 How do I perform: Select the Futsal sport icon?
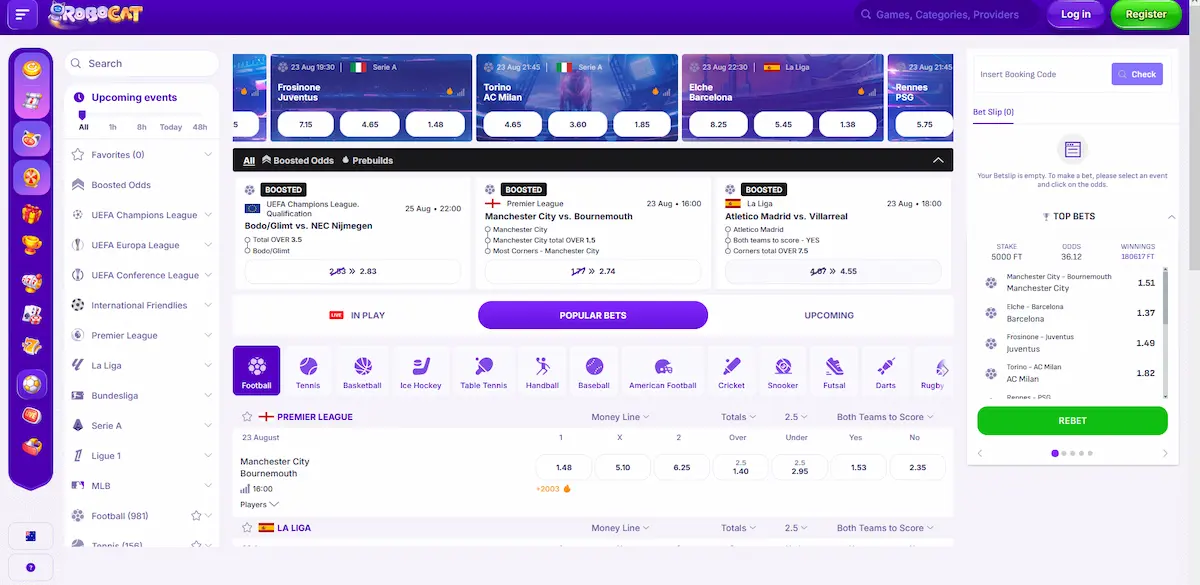point(834,370)
